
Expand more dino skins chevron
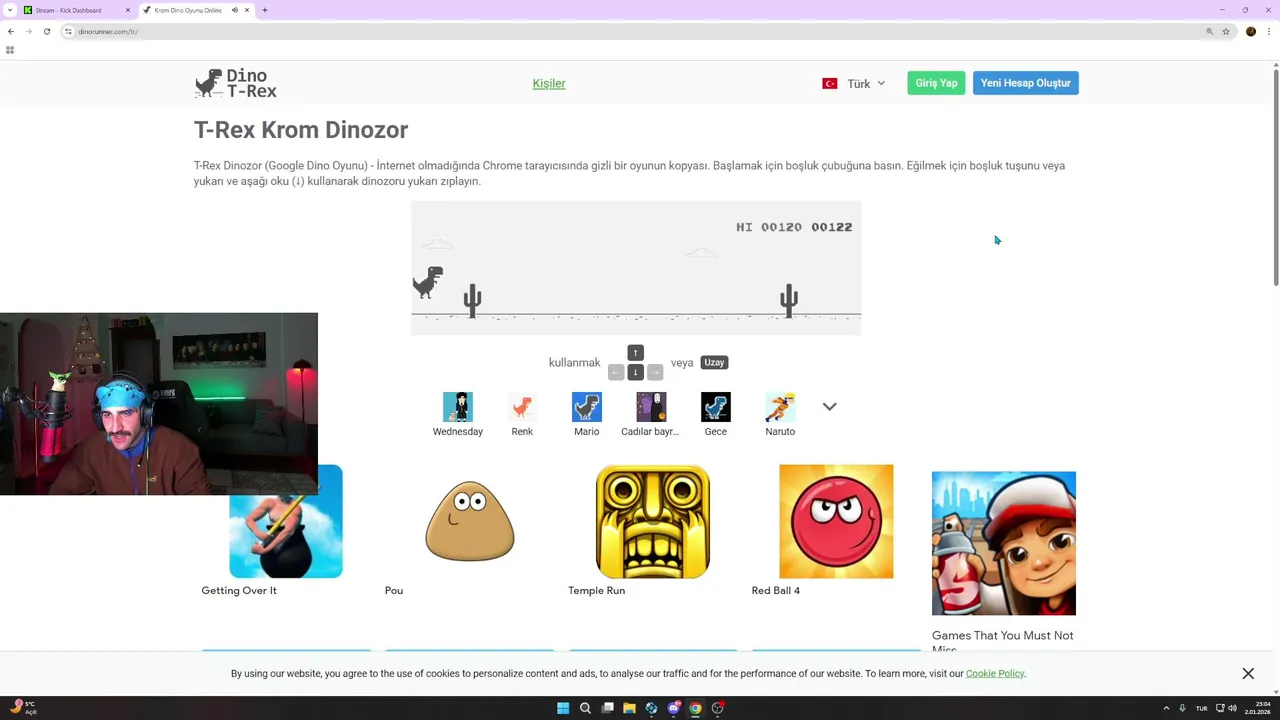coord(829,406)
